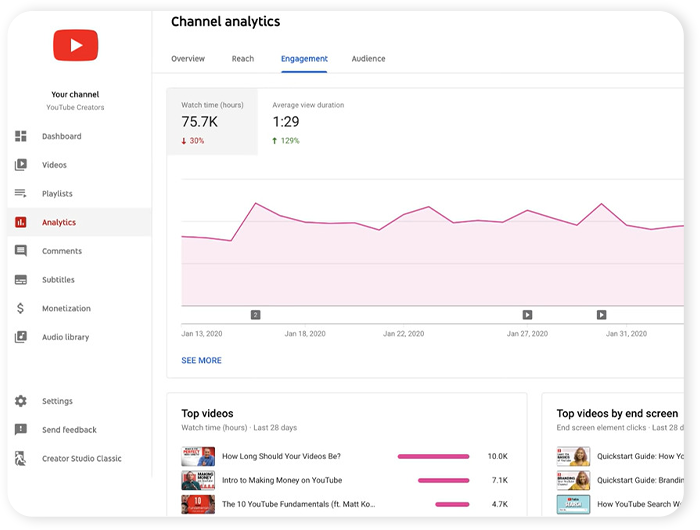The image size is (700, 530).
Task: Click the 4.7K watch time bar
Action: pyautogui.click(x=452, y=504)
